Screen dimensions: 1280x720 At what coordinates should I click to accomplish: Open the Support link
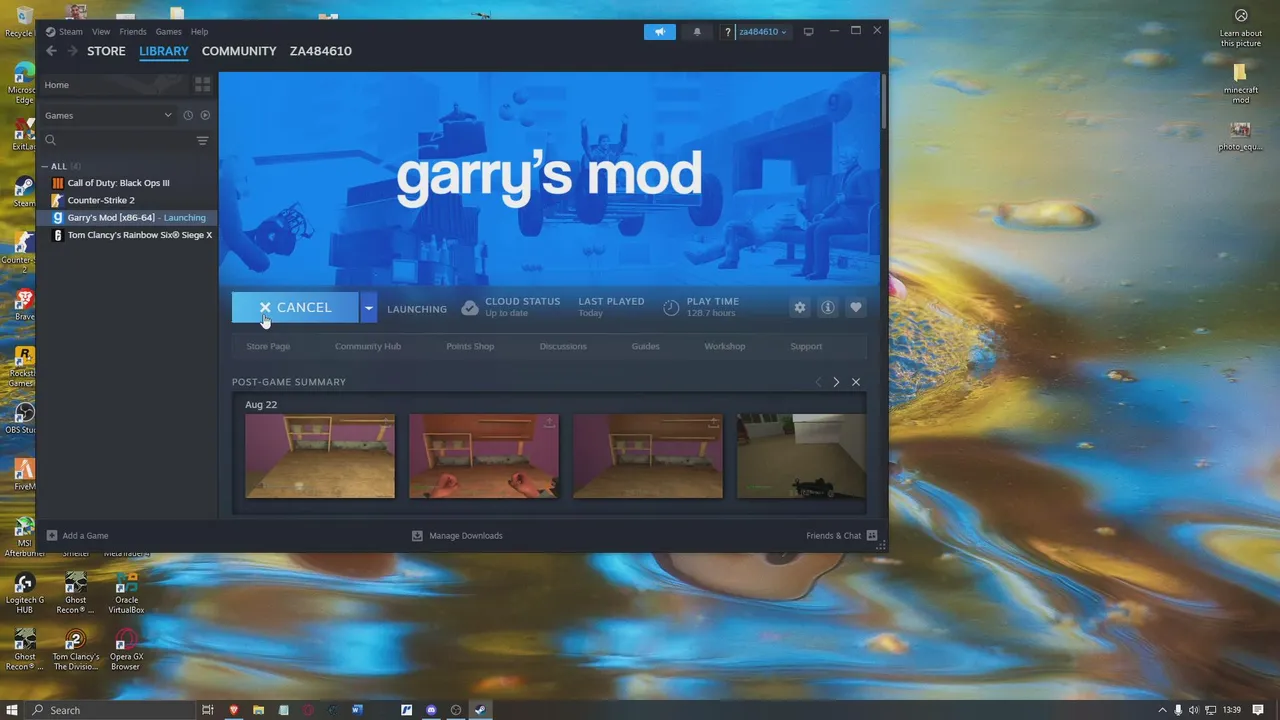[806, 346]
